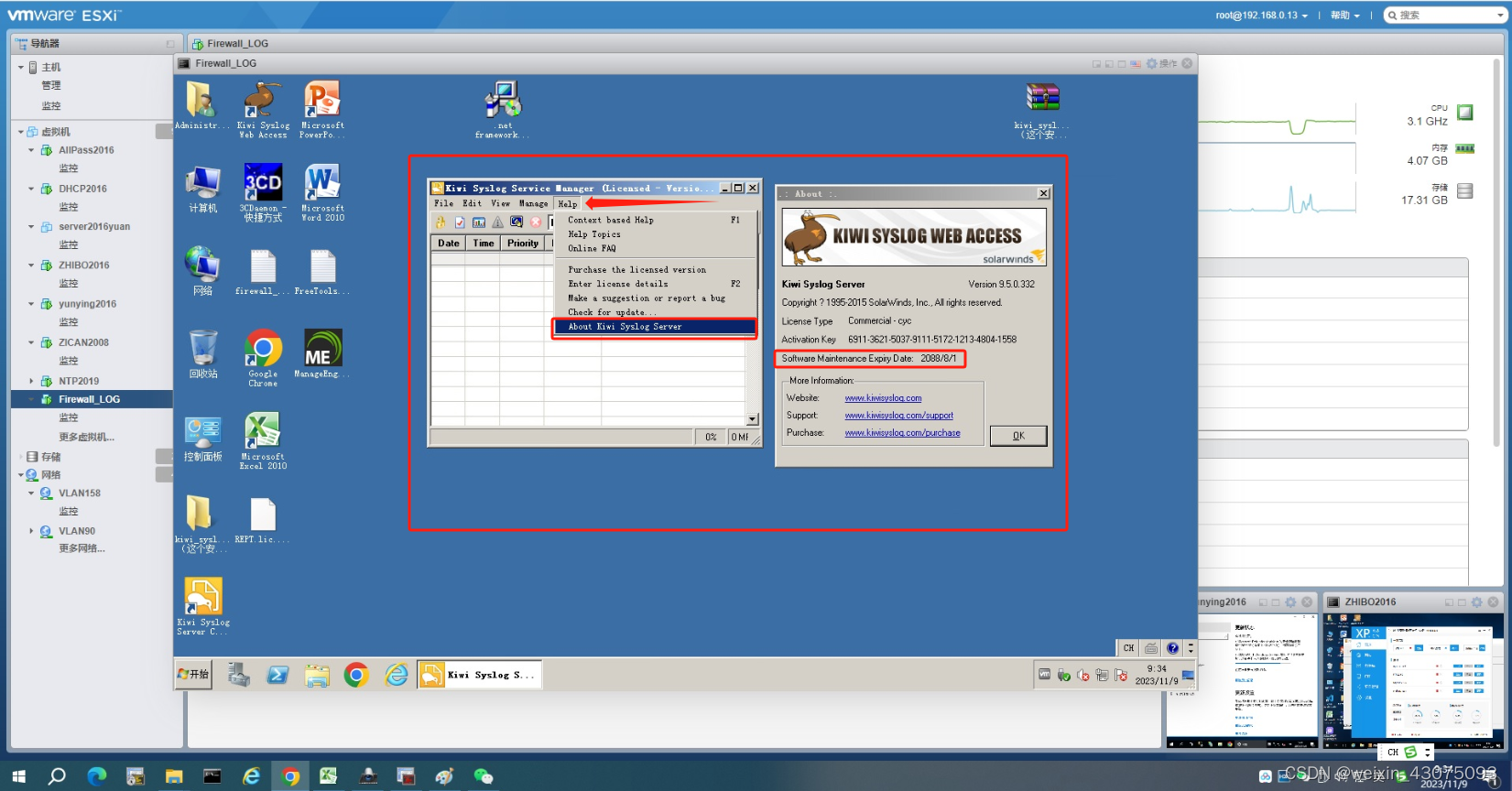Collapse the 主机 host tree section
This screenshot has height=791, width=1512.
click(x=21, y=67)
